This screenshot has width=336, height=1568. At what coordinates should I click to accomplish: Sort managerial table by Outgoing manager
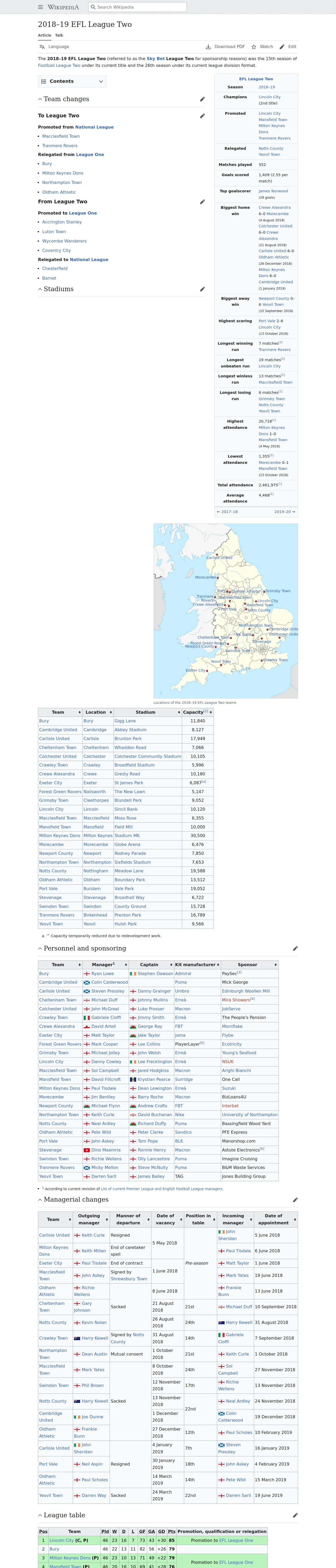pos(92,1219)
